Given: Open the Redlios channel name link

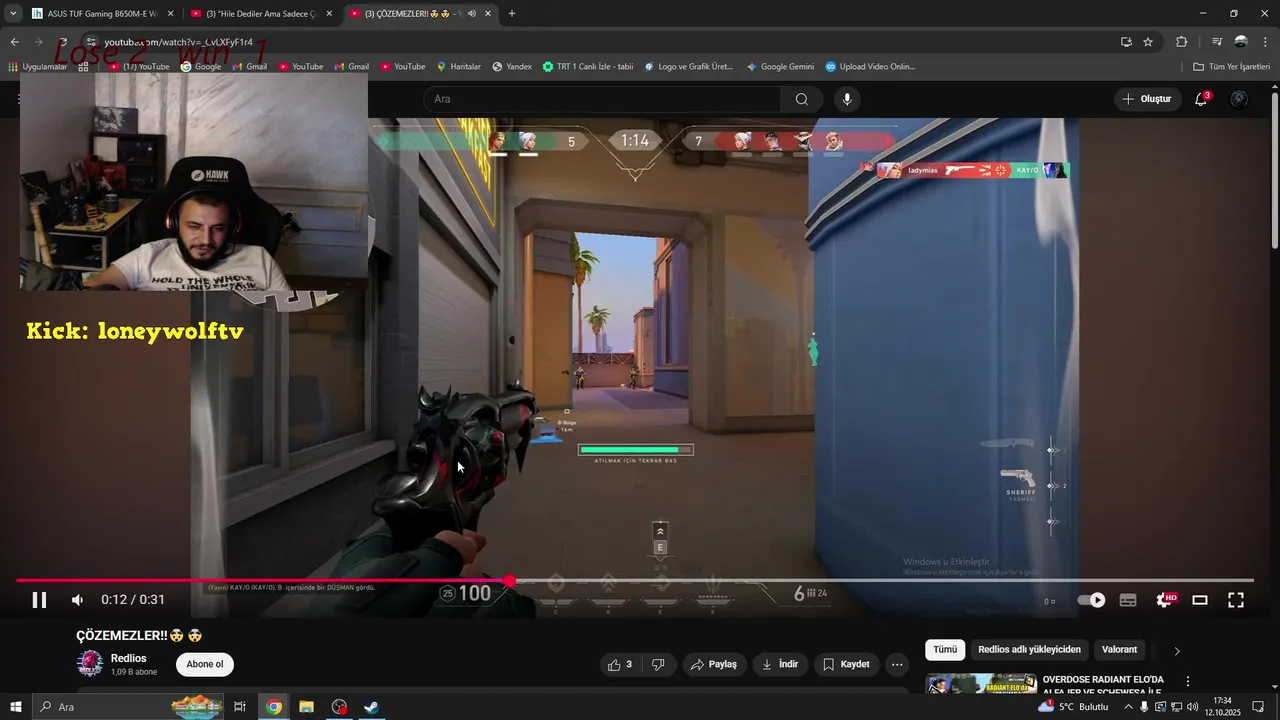Looking at the screenshot, I should point(129,658).
